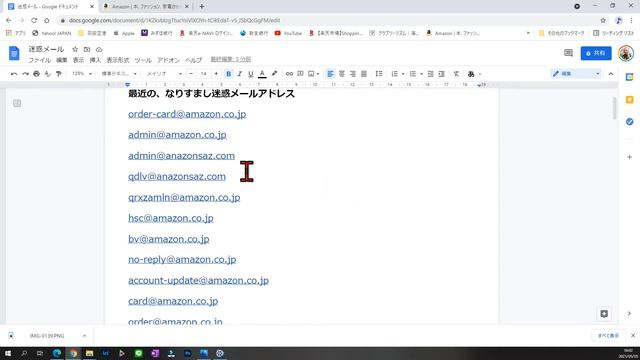Toggle the numbered list
640x360 pixels.
pyautogui.click(x=394, y=74)
